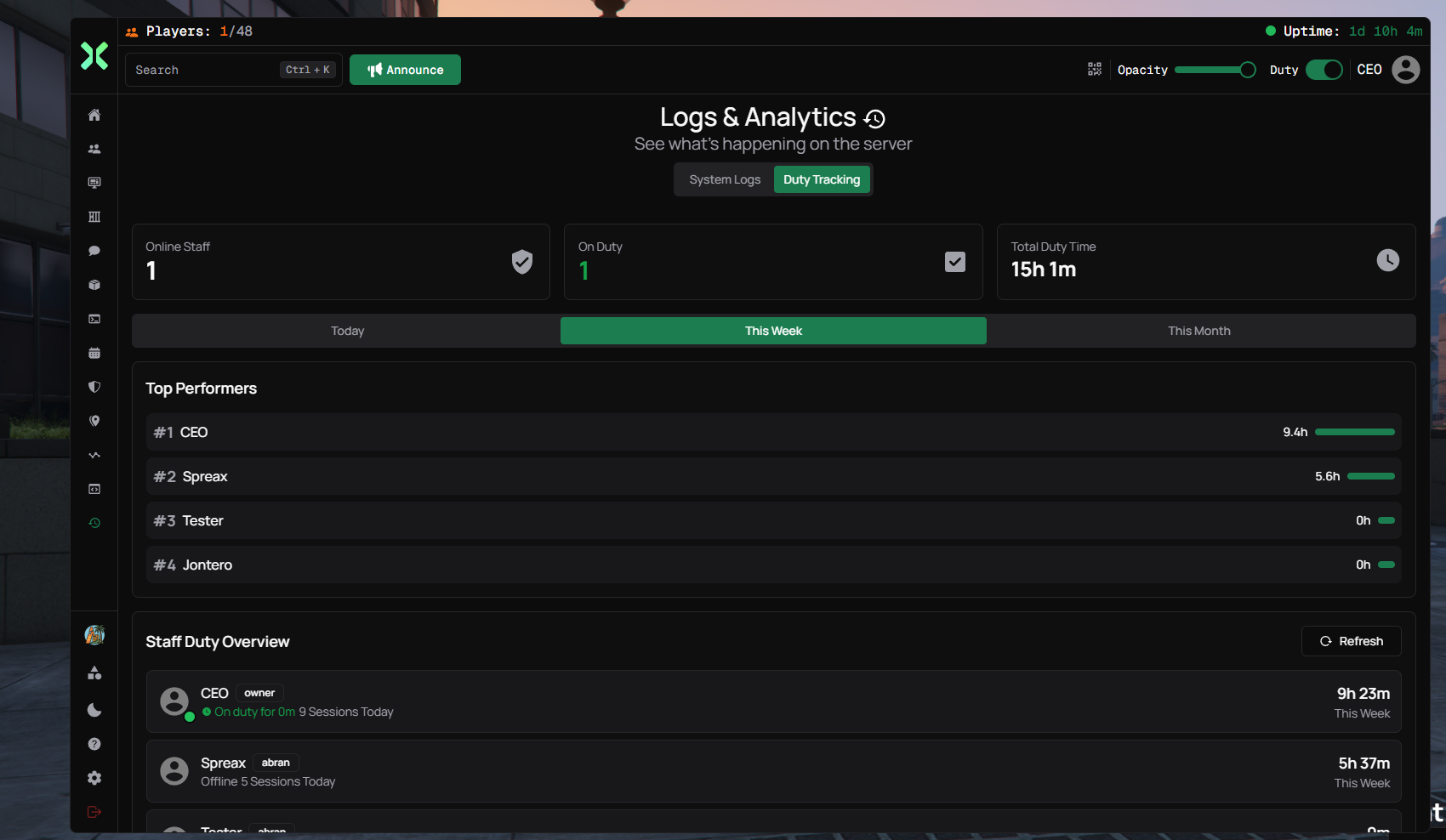The height and width of the screenshot is (840, 1446).
Task: Open the QR code scanner icon
Action: pyautogui.click(x=1095, y=69)
